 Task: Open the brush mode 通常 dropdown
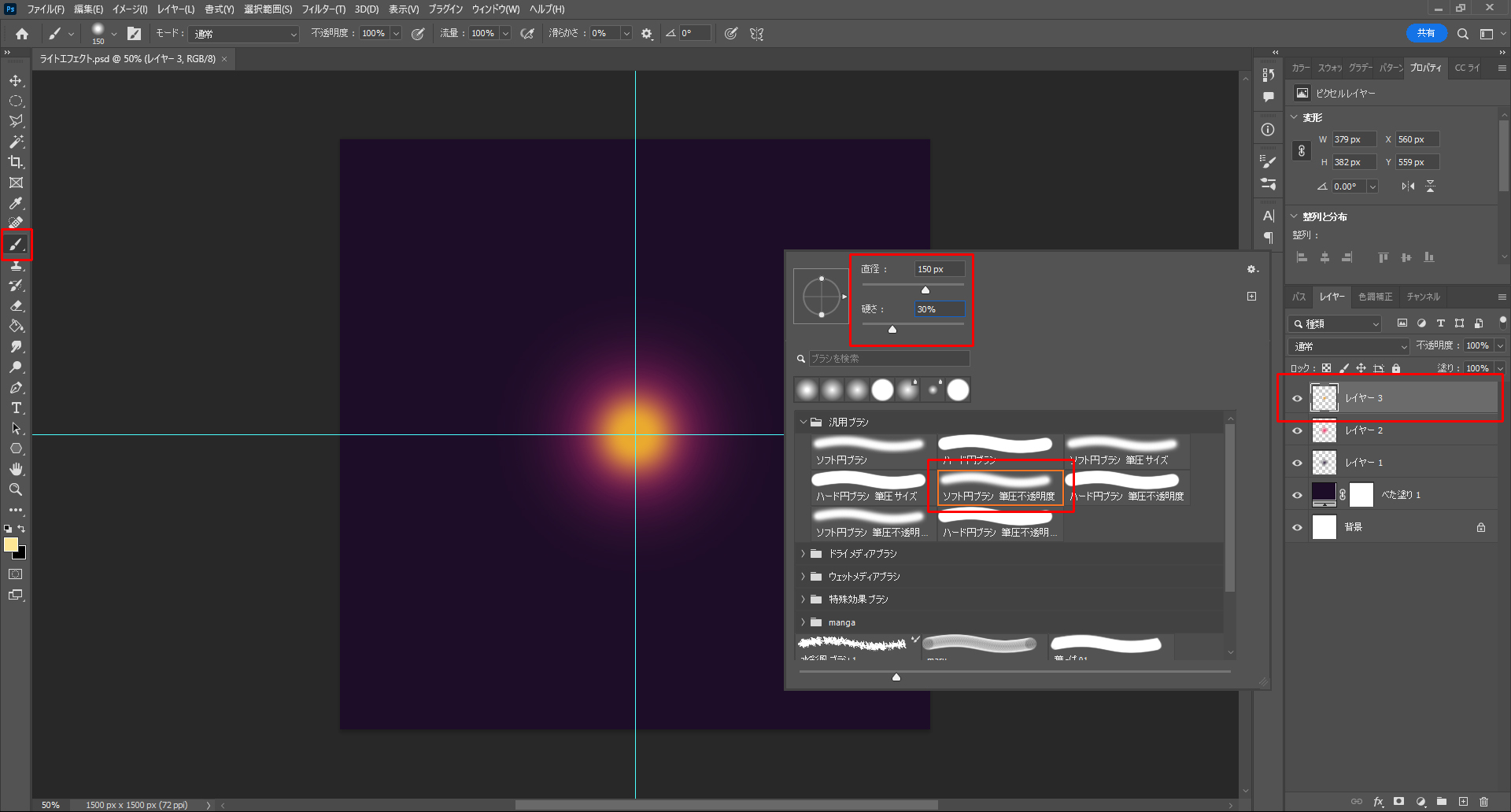coord(246,34)
